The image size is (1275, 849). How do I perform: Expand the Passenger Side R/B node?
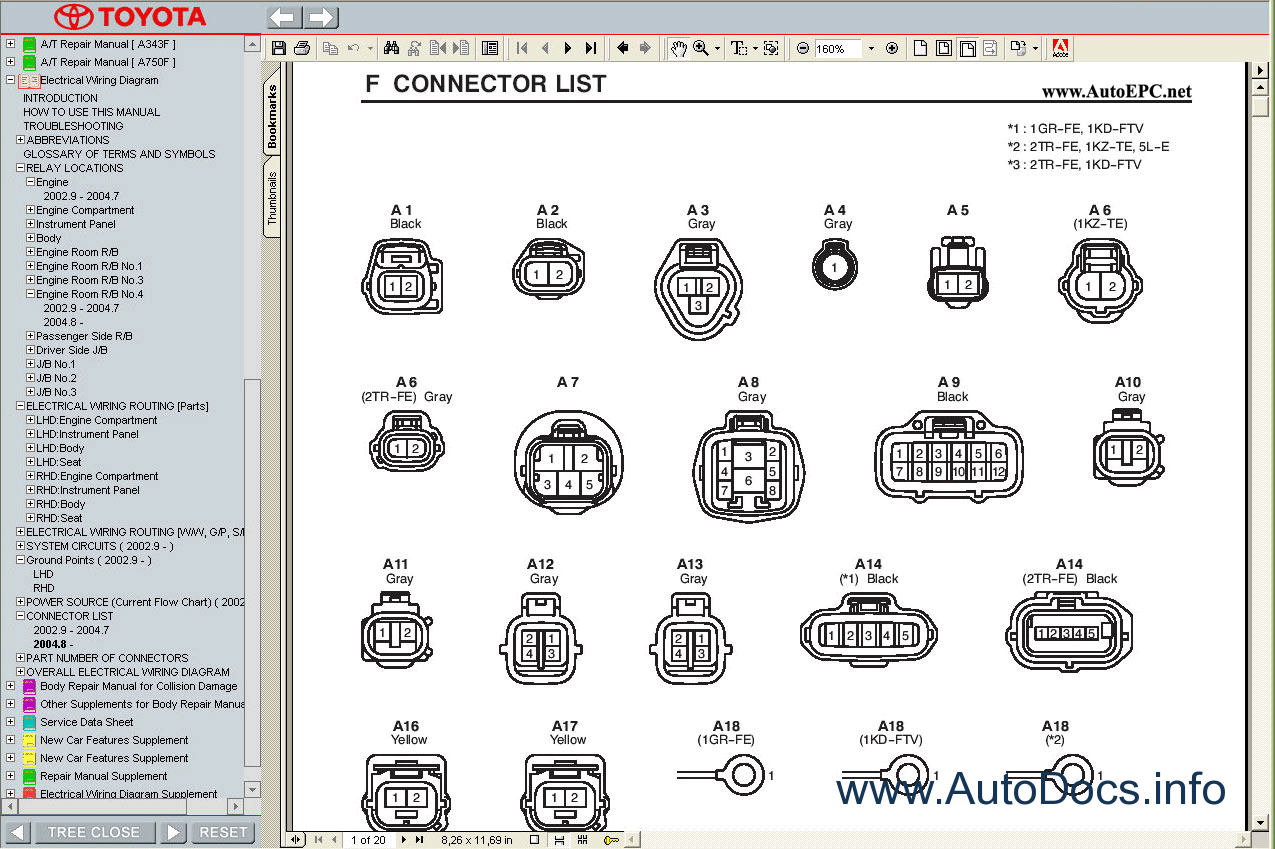pyautogui.click(x=30, y=336)
